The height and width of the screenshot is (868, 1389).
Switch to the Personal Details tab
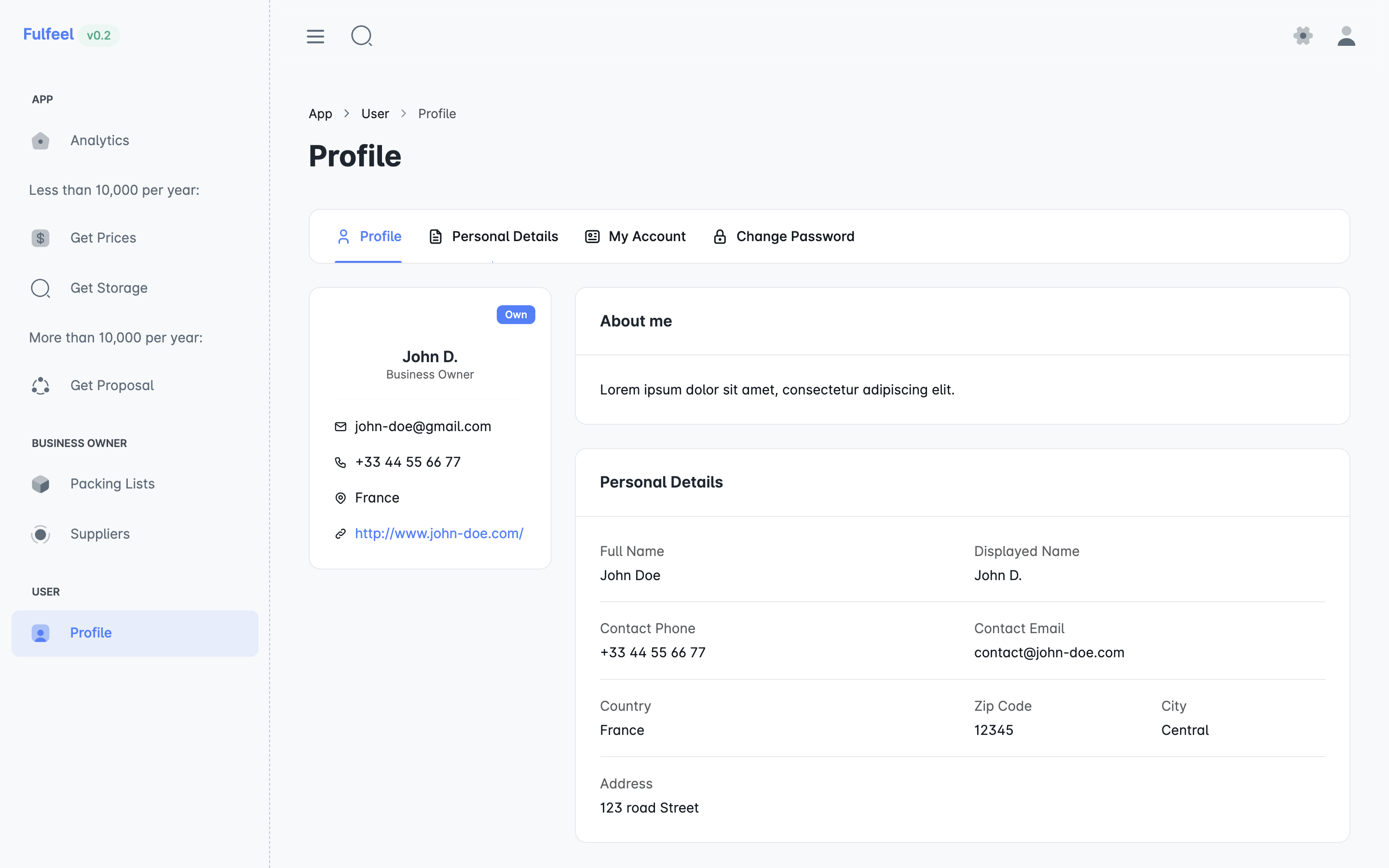493,236
